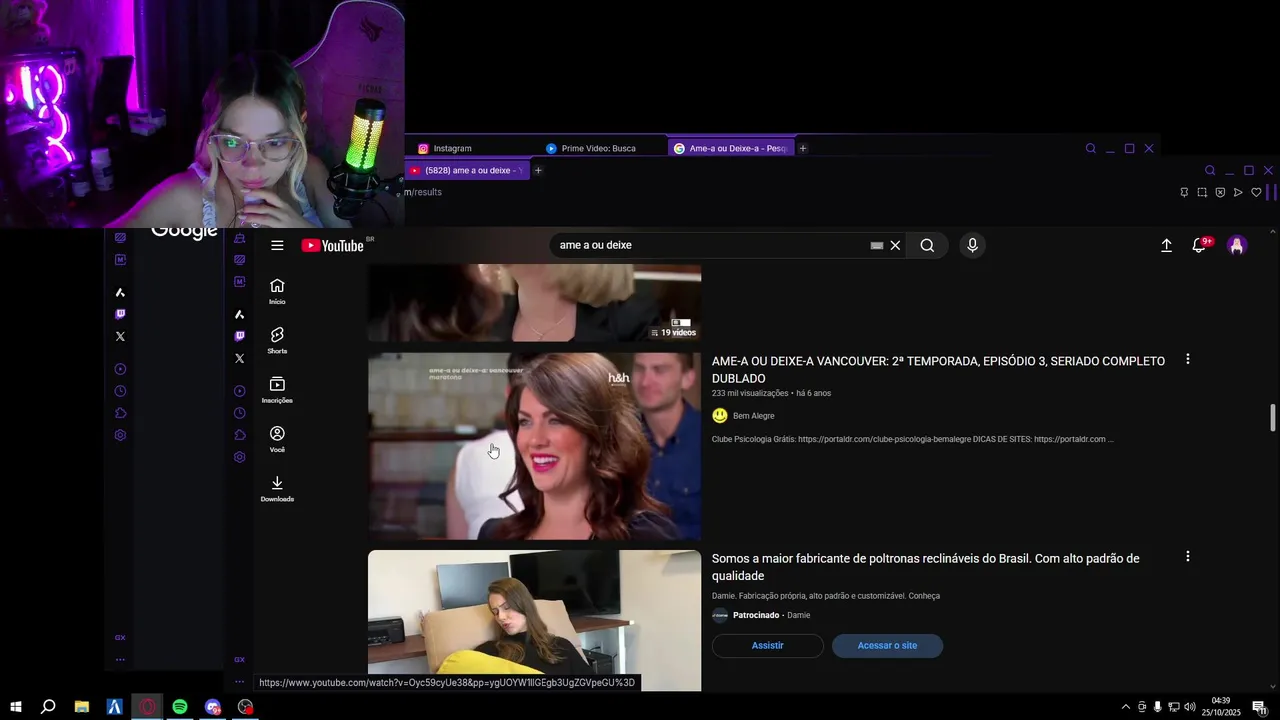Image resolution: width=1280 pixels, height=720 pixels.
Task: Click the ad-blocker shield icon in the address bar
Action: pyautogui.click(x=1220, y=192)
